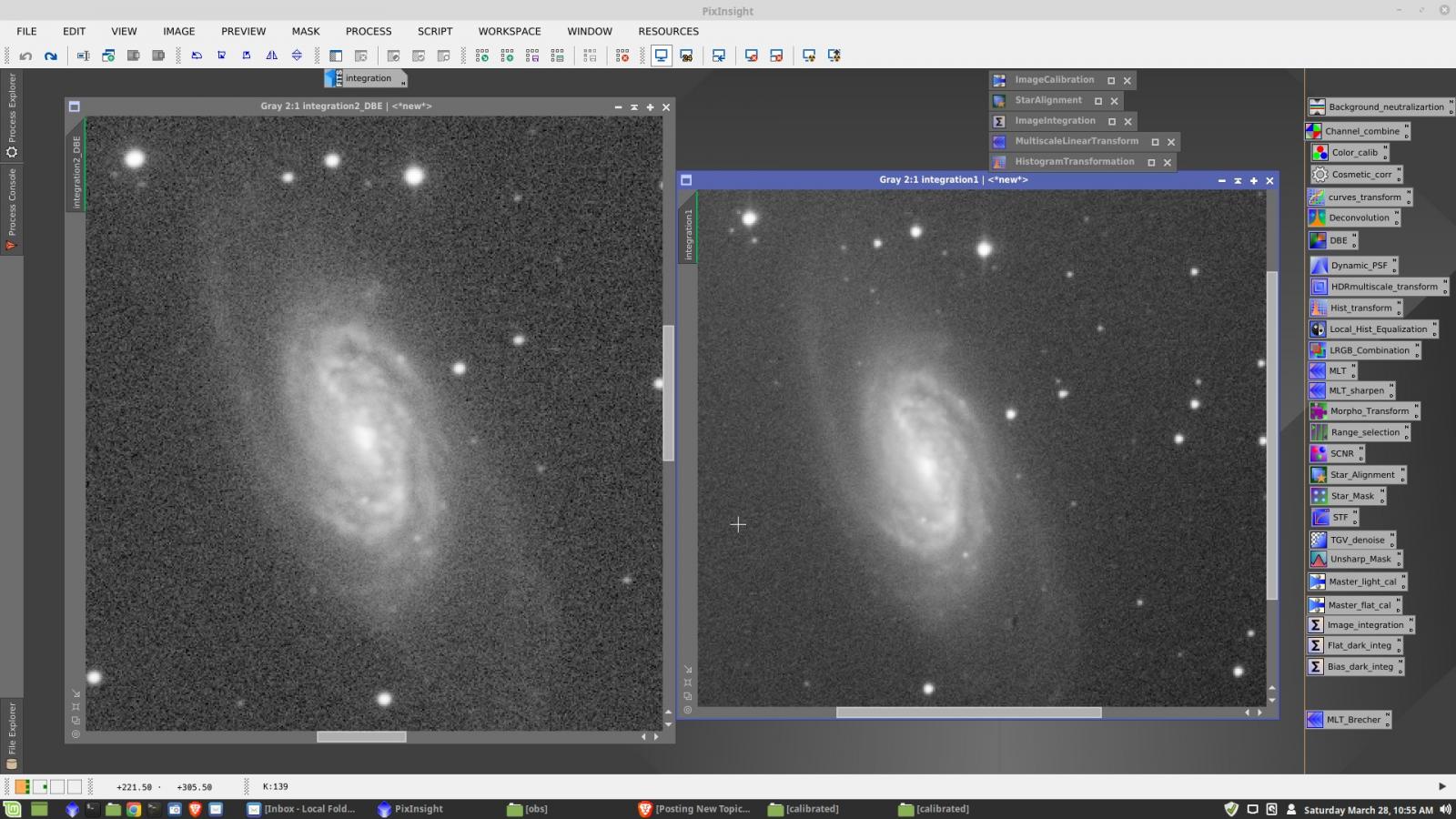Viewport: 1456px width, 819px height.
Task: Click the integration1 vertical scrollbar thumb
Action: [x=1272, y=435]
